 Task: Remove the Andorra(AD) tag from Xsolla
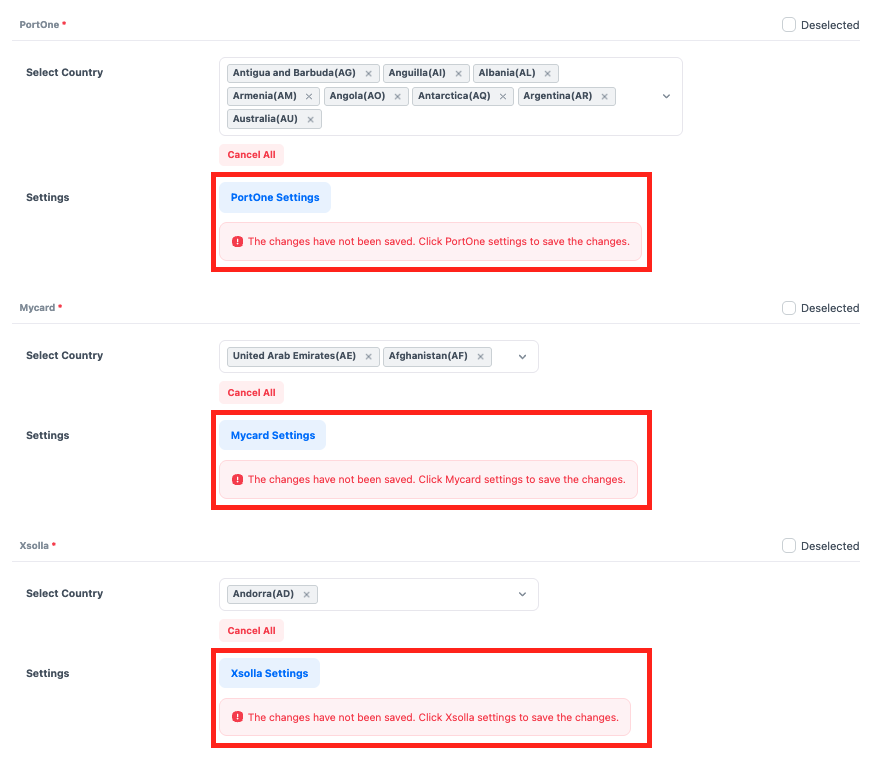click(x=306, y=595)
